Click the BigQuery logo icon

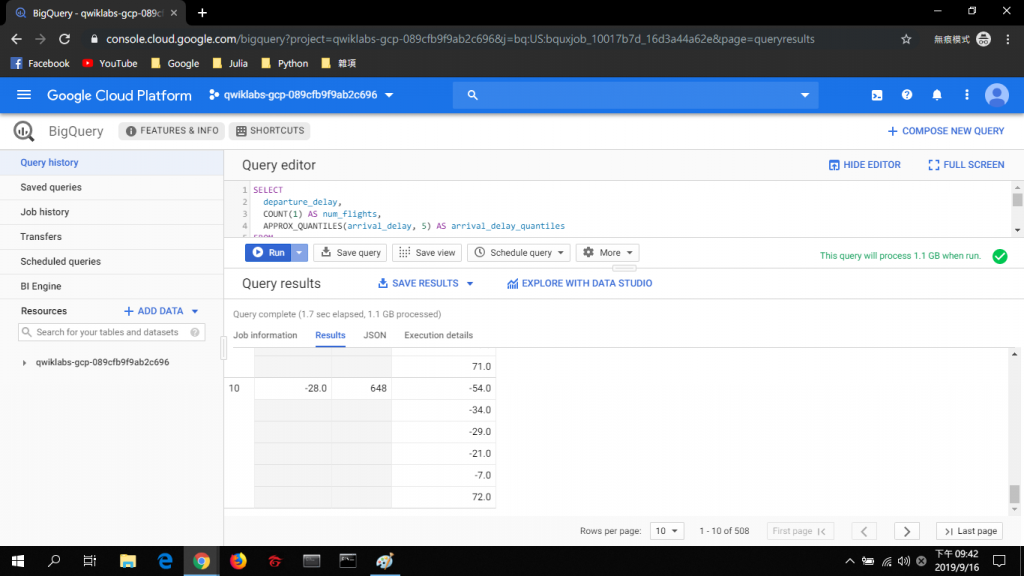(24, 131)
